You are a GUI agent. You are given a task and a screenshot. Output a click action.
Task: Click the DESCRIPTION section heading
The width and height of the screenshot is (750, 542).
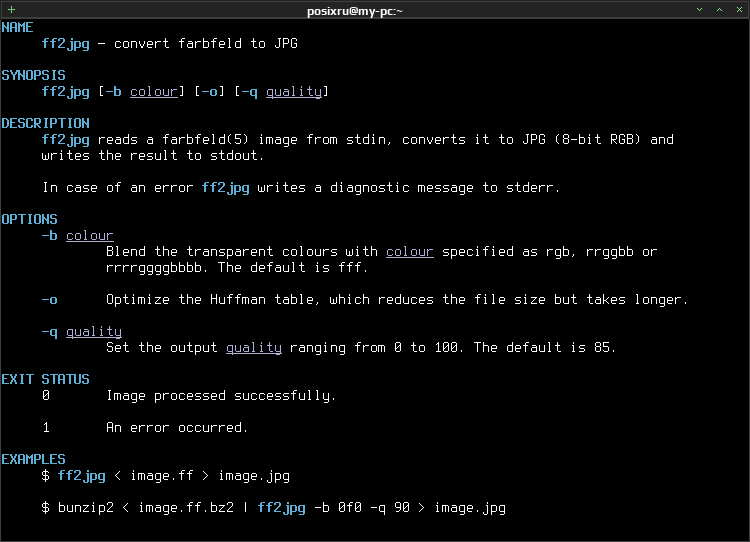[x=45, y=123]
